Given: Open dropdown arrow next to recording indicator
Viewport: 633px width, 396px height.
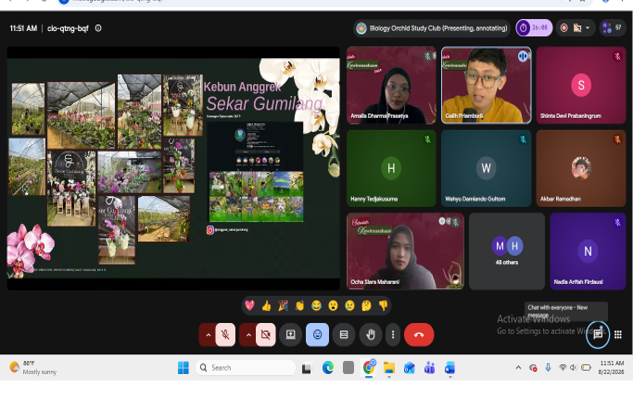Looking at the screenshot, I should click(x=587, y=28).
